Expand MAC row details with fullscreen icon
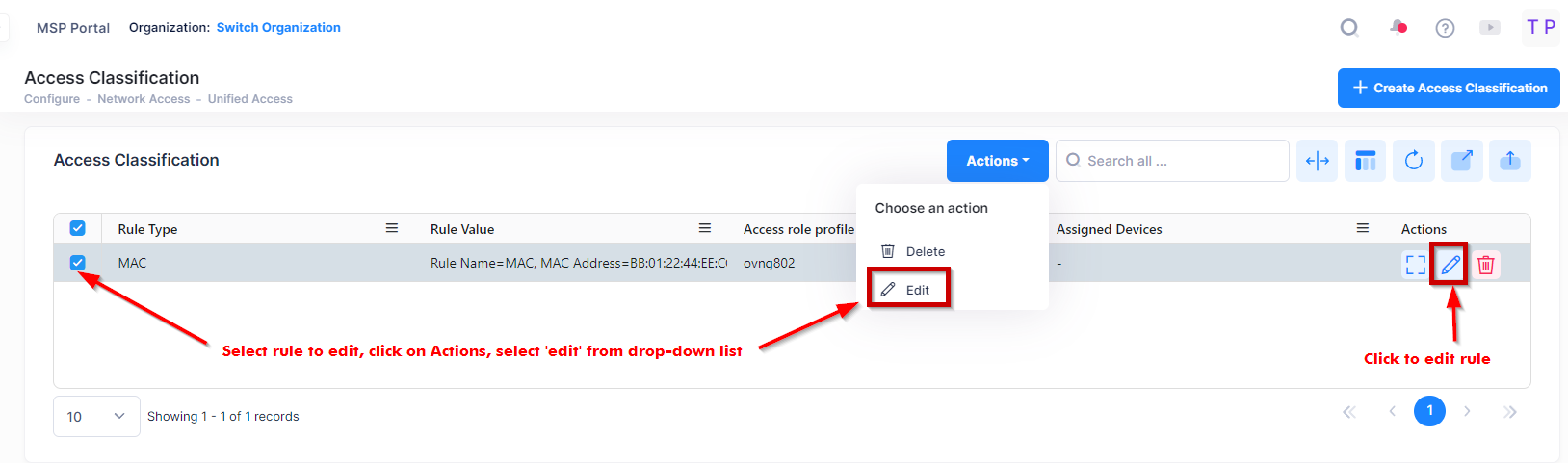The height and width of the screenshot is (463, 1568). [x=1415, y=264]
